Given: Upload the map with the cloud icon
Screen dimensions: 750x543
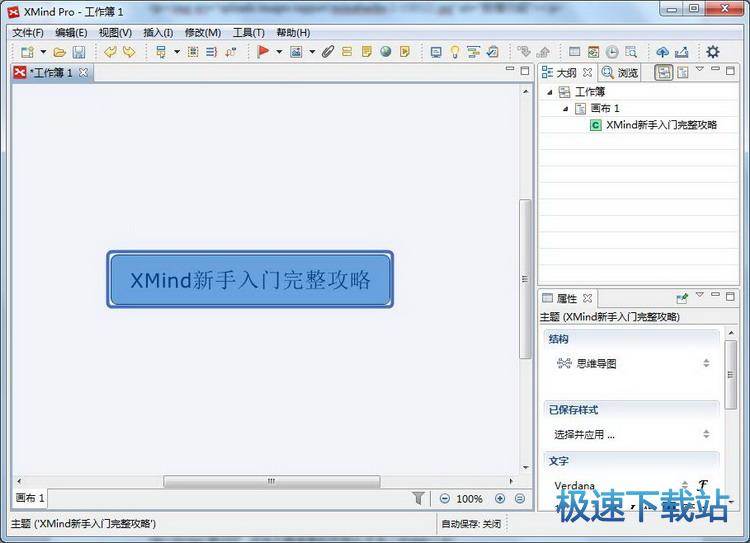Looking at the screenshot, I should (x=662, y=52).
